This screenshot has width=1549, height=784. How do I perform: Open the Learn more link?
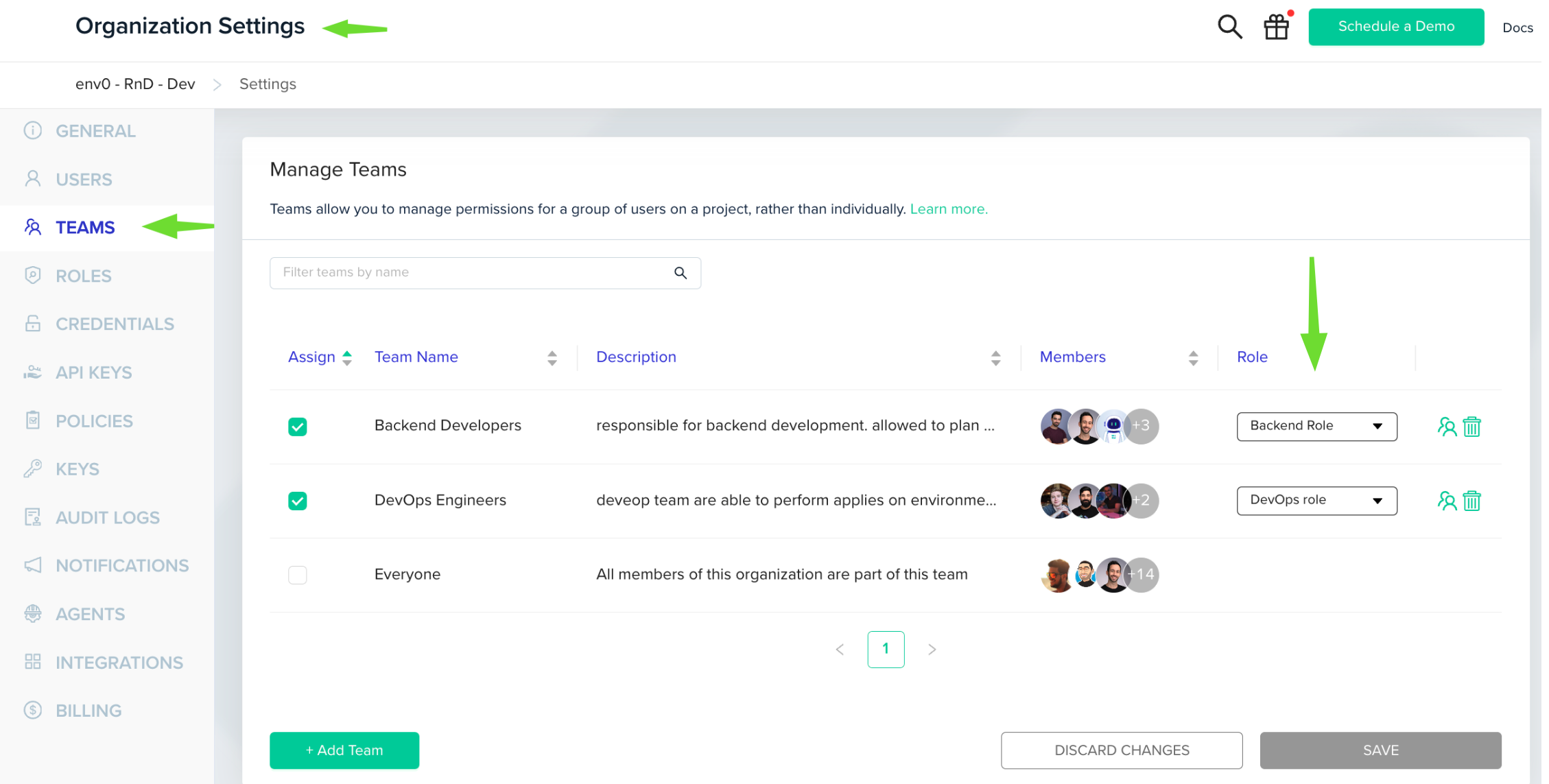pyautogui.click(x=948, y=209)
